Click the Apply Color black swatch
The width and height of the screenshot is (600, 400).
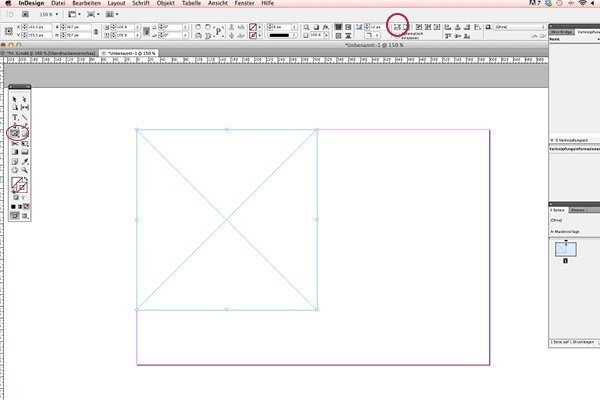tap(13, 207)
